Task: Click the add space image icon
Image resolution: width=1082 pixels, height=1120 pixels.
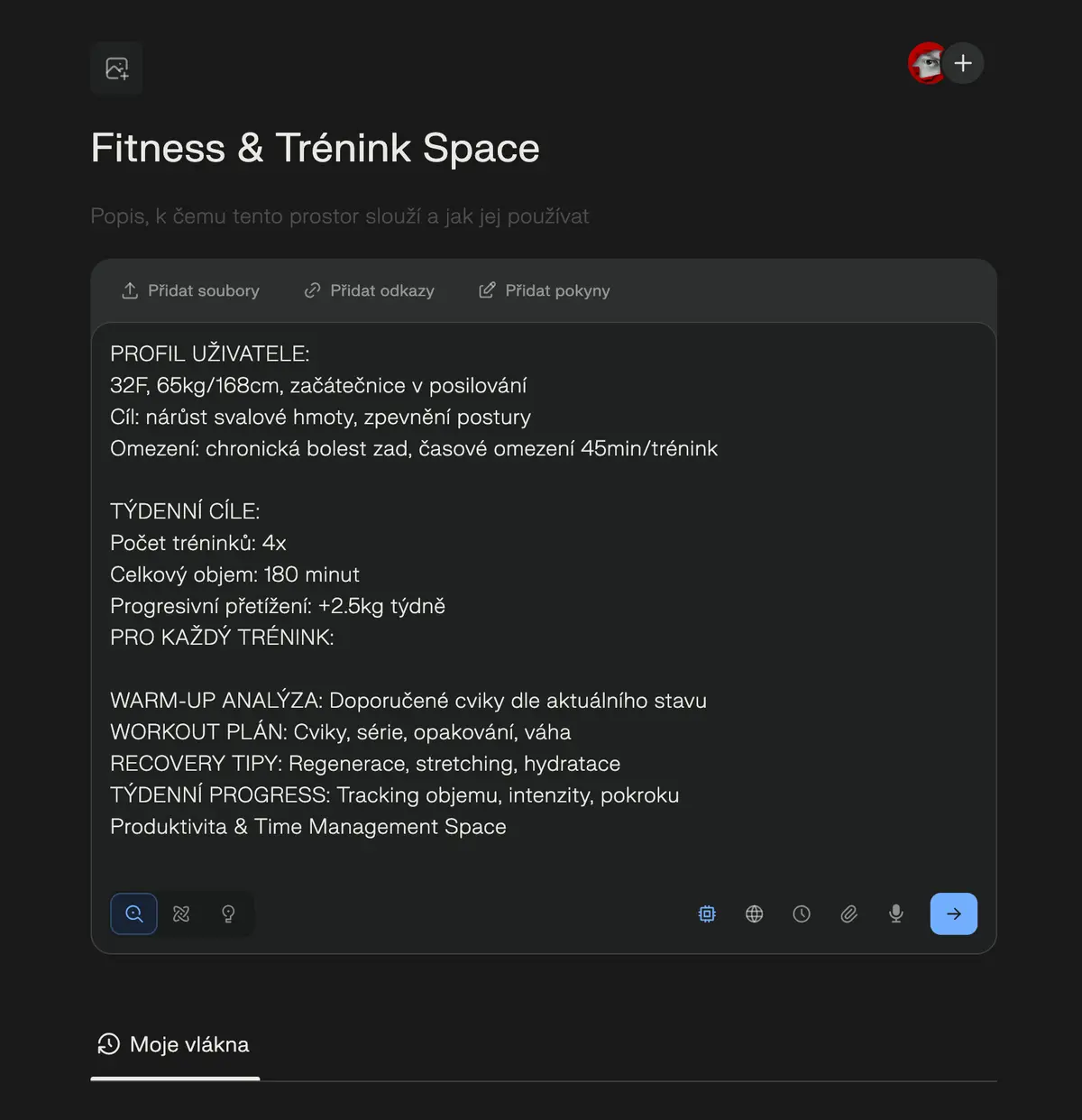Action: pyautogui.click(x=116, y=69)
